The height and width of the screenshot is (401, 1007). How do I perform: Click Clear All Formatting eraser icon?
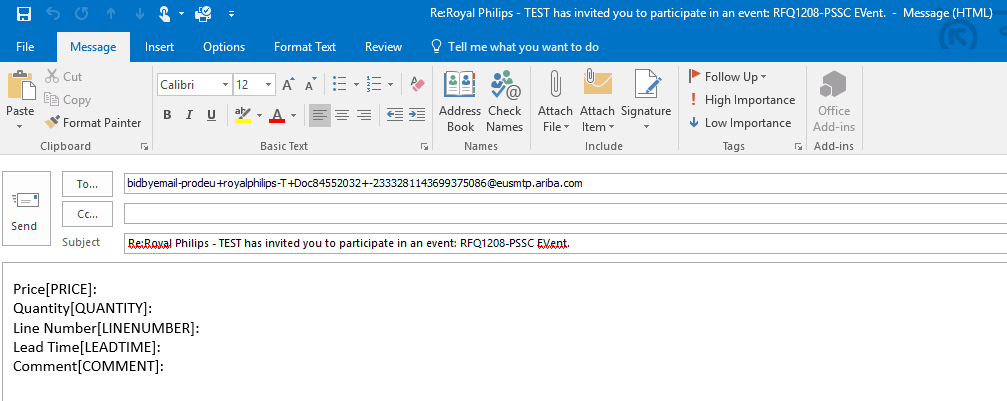pos(417,84)
